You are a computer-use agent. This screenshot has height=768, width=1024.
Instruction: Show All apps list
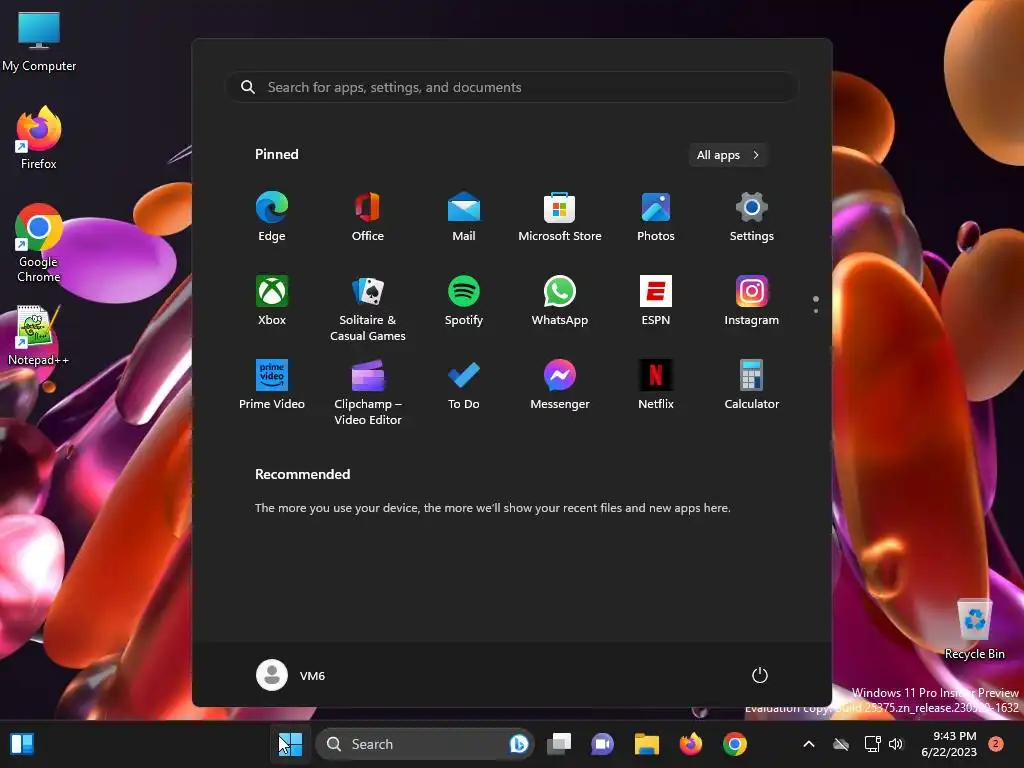[728, 155]
